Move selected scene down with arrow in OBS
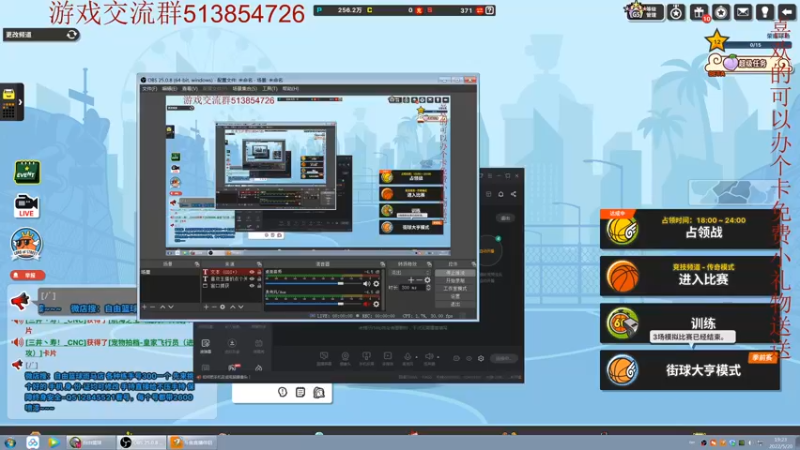The width and height of the screenshot is (800, 450). coord(171,307)
